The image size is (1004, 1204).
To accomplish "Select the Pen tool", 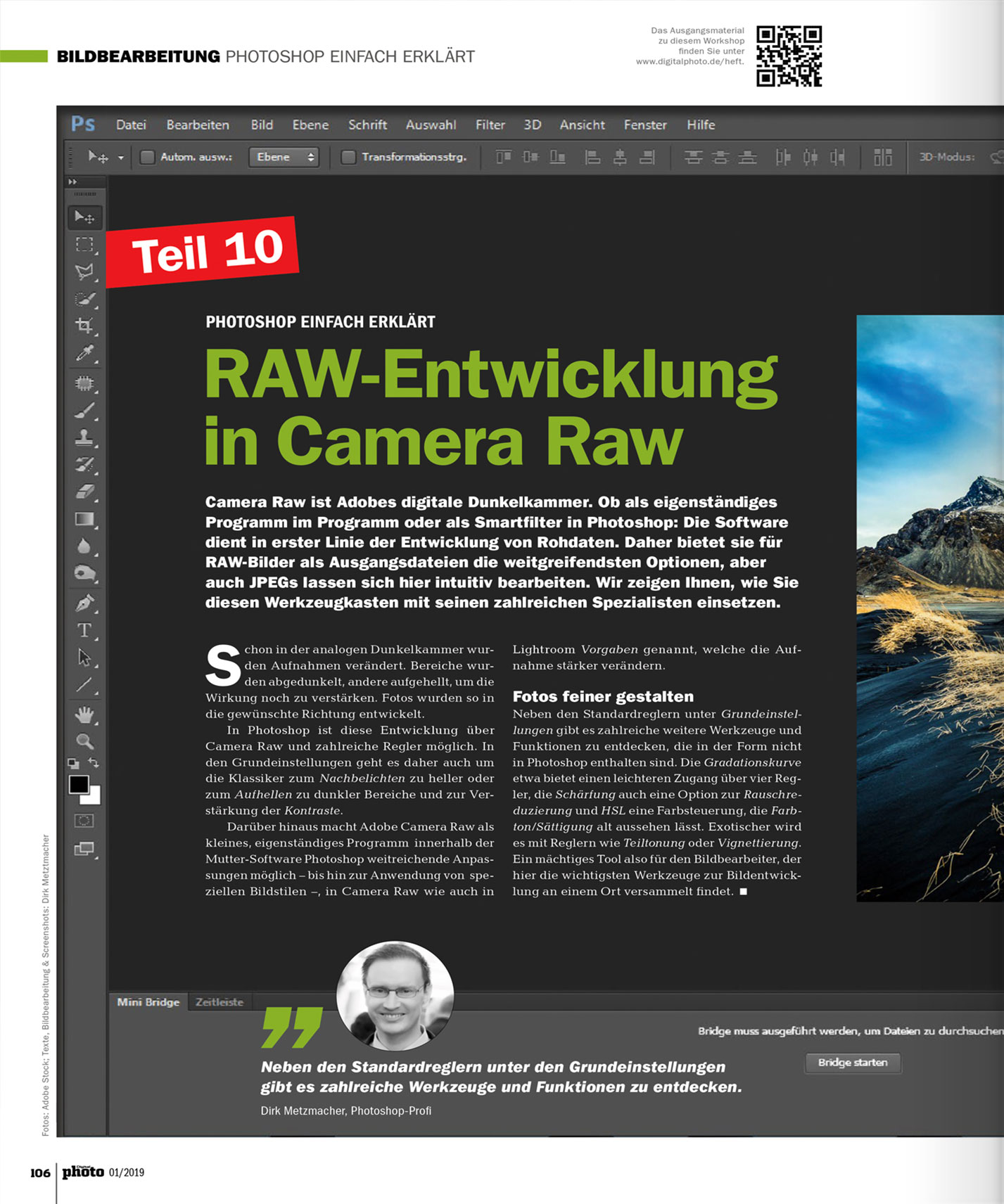I will tap(84, 603).
